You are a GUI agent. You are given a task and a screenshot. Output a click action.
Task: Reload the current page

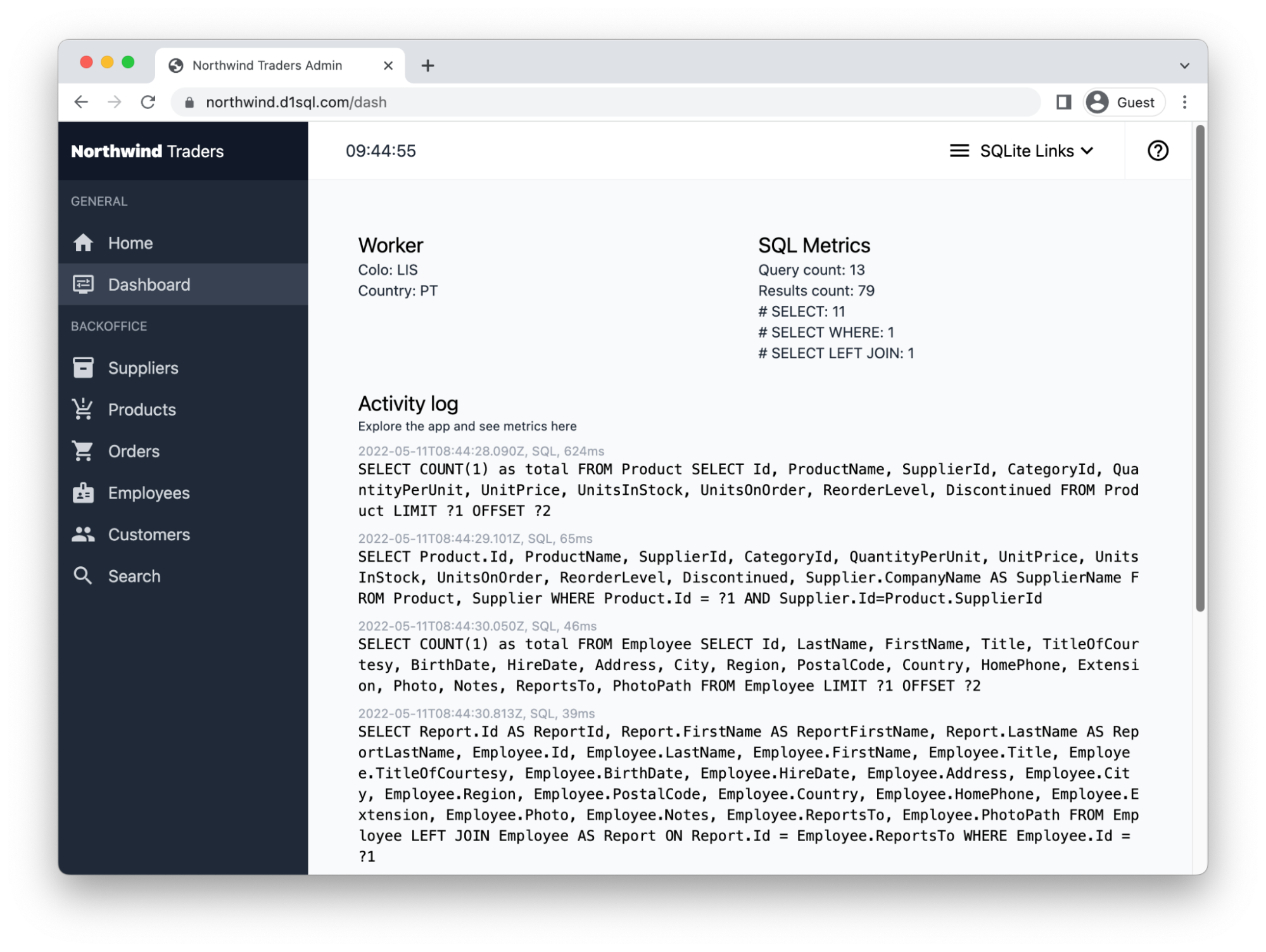coord(148,102)
